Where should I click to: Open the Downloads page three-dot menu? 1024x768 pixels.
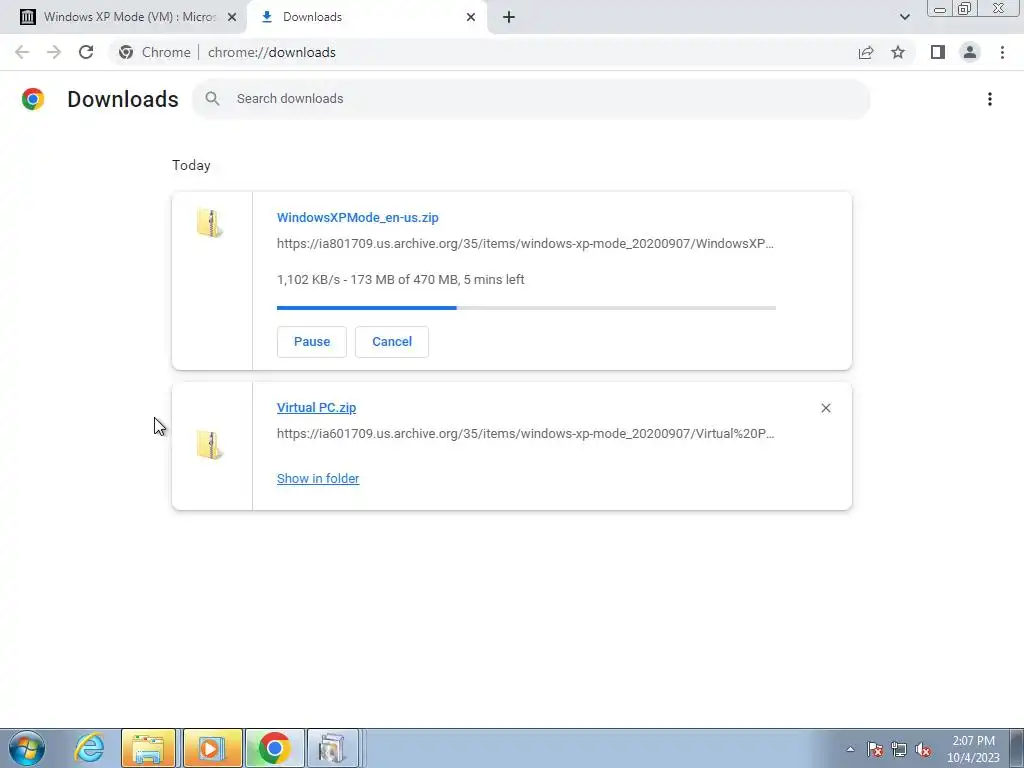[x=990, y=99]
